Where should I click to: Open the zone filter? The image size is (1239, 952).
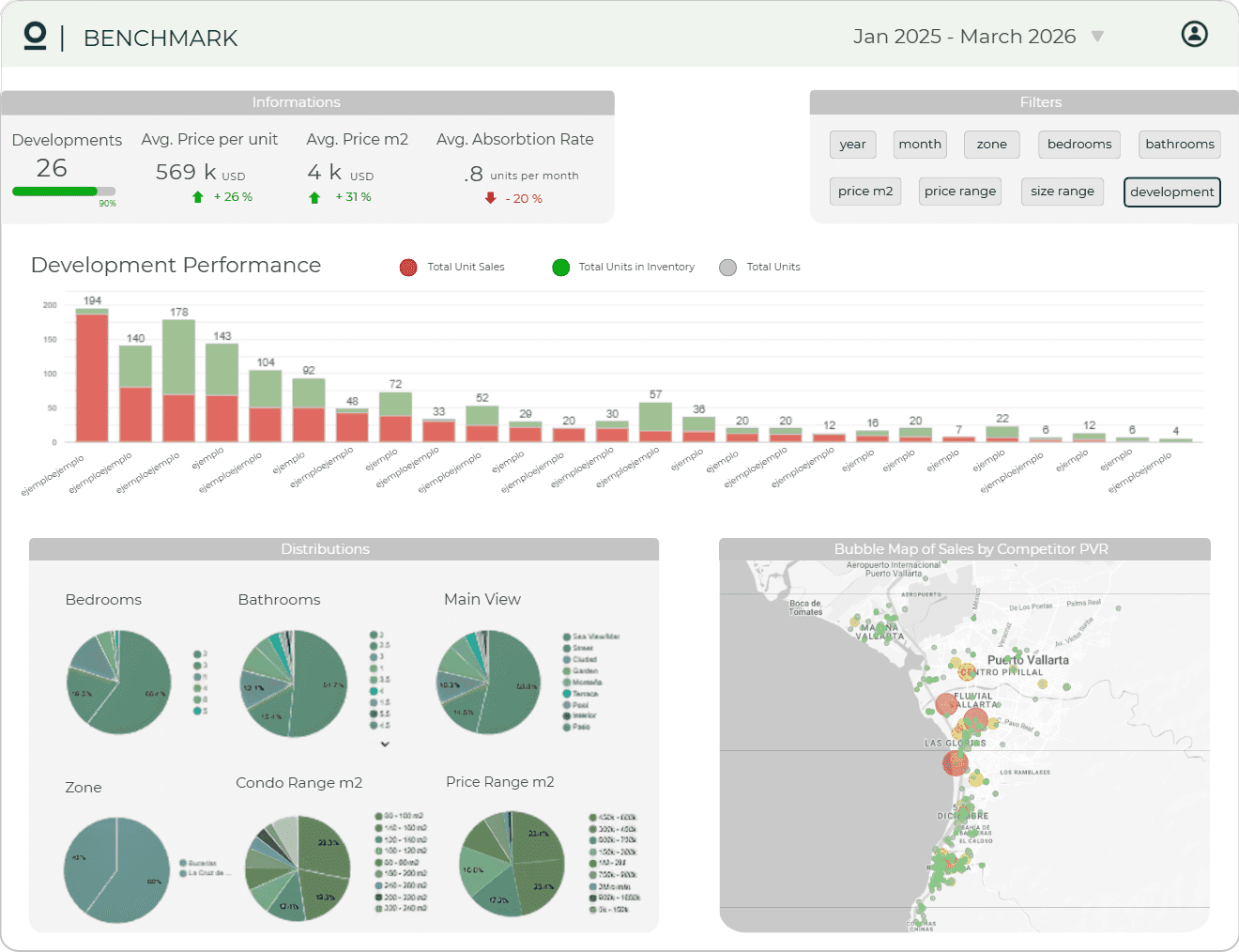coord(991,145)
